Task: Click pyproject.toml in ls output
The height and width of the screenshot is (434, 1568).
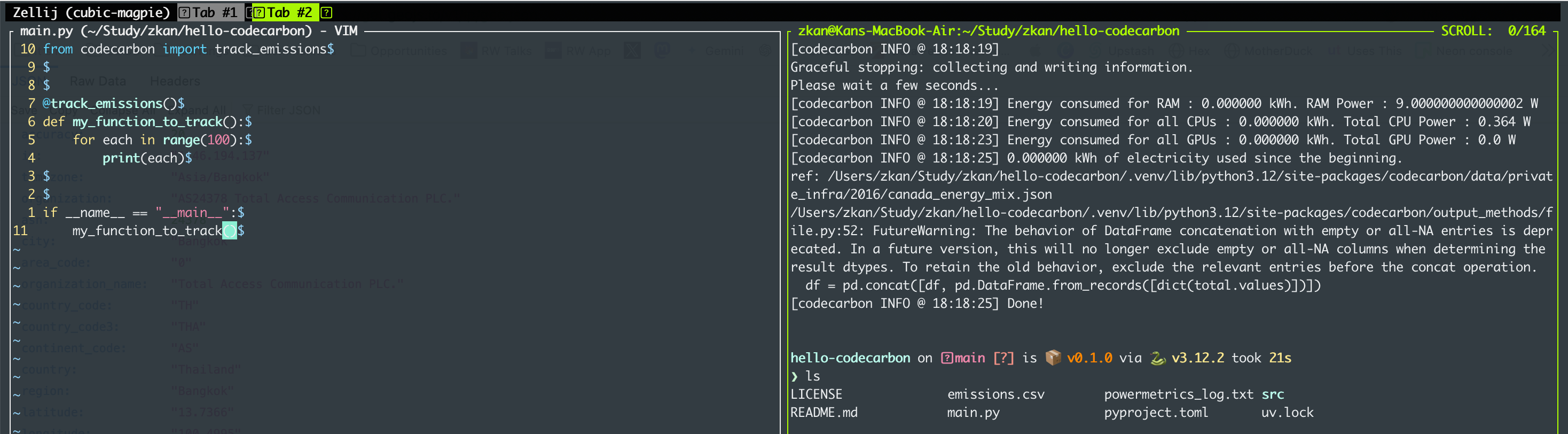Action: tap(1156, 413)
